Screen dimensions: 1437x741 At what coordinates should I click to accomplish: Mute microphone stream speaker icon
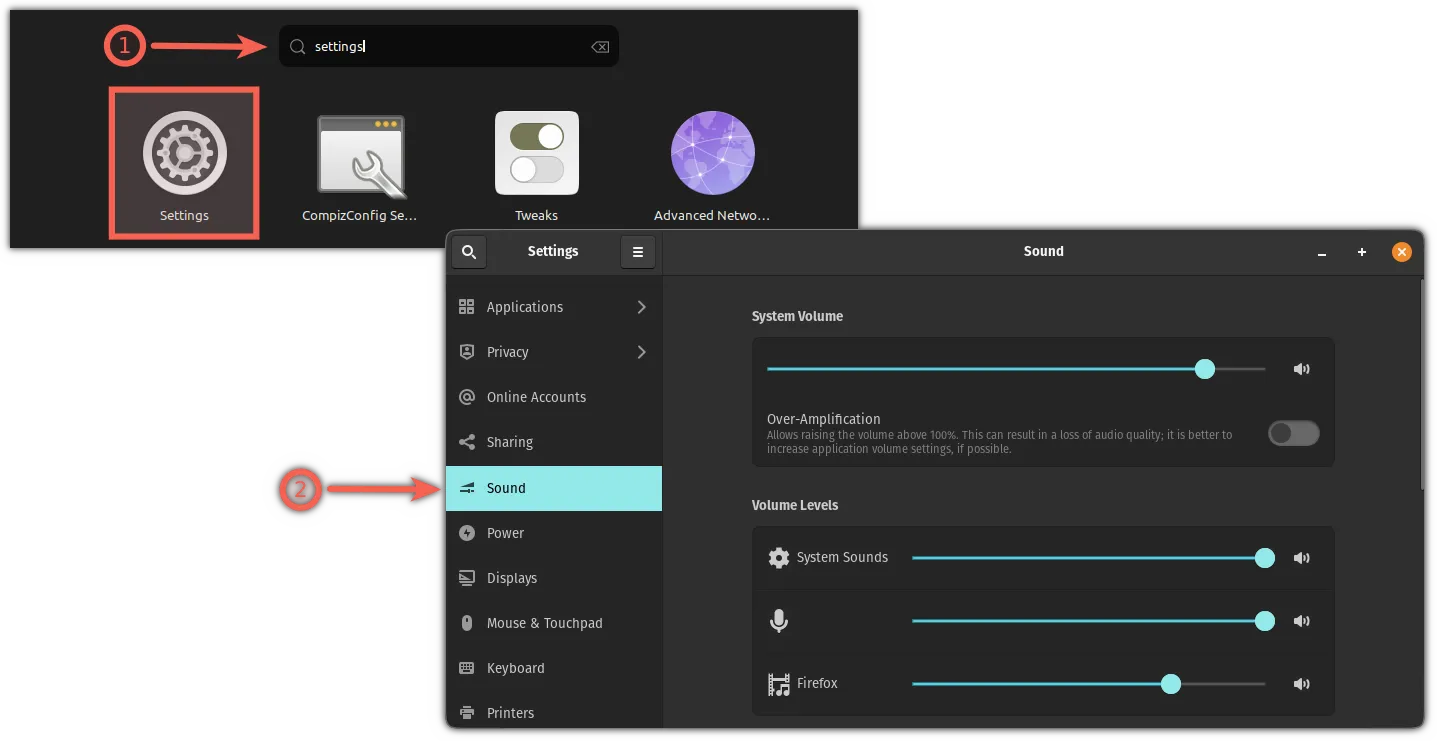[1301, 621]
